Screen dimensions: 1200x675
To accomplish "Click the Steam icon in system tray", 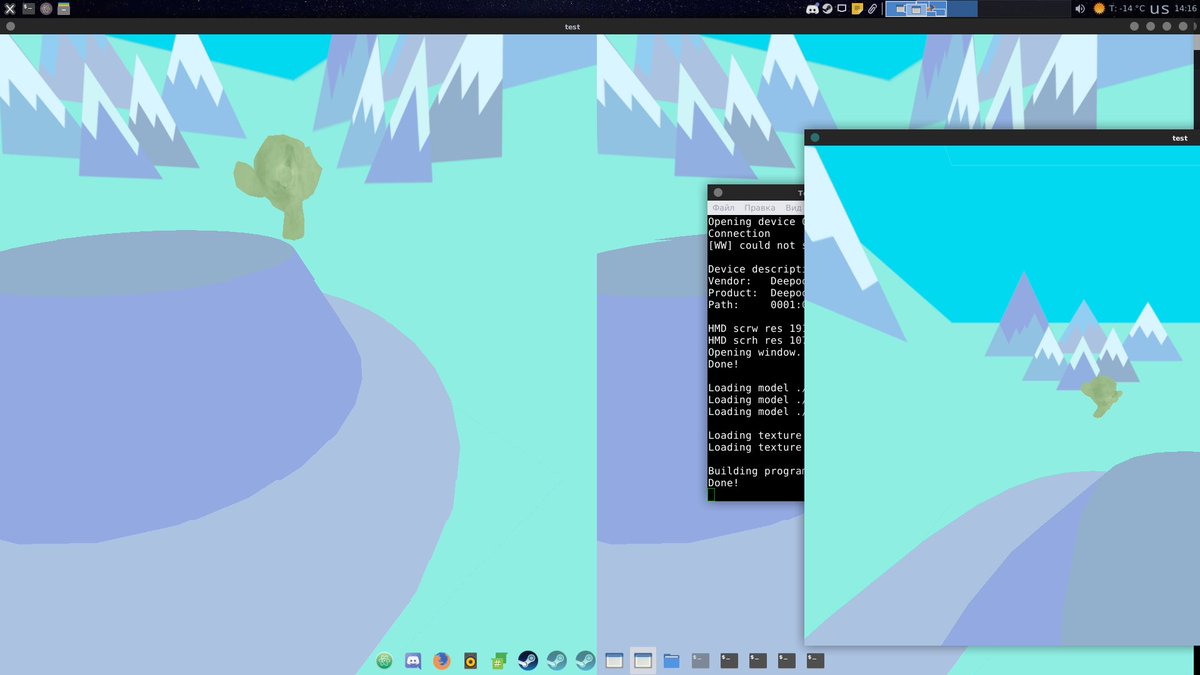I will 827,8.
